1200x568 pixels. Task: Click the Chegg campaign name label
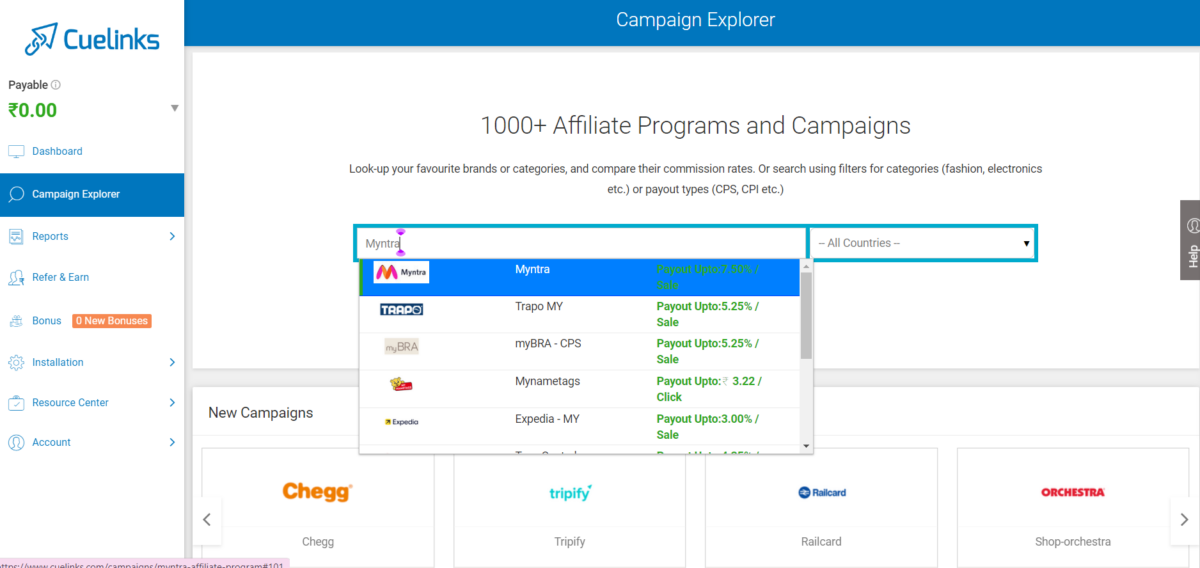click(x=318, y=541)
